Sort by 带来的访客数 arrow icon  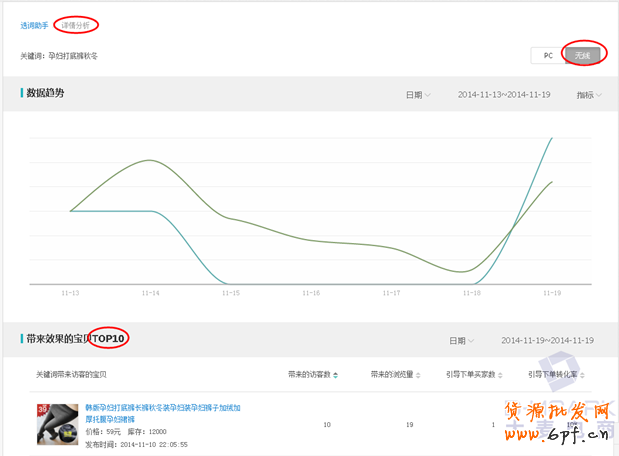pos(335,374)
